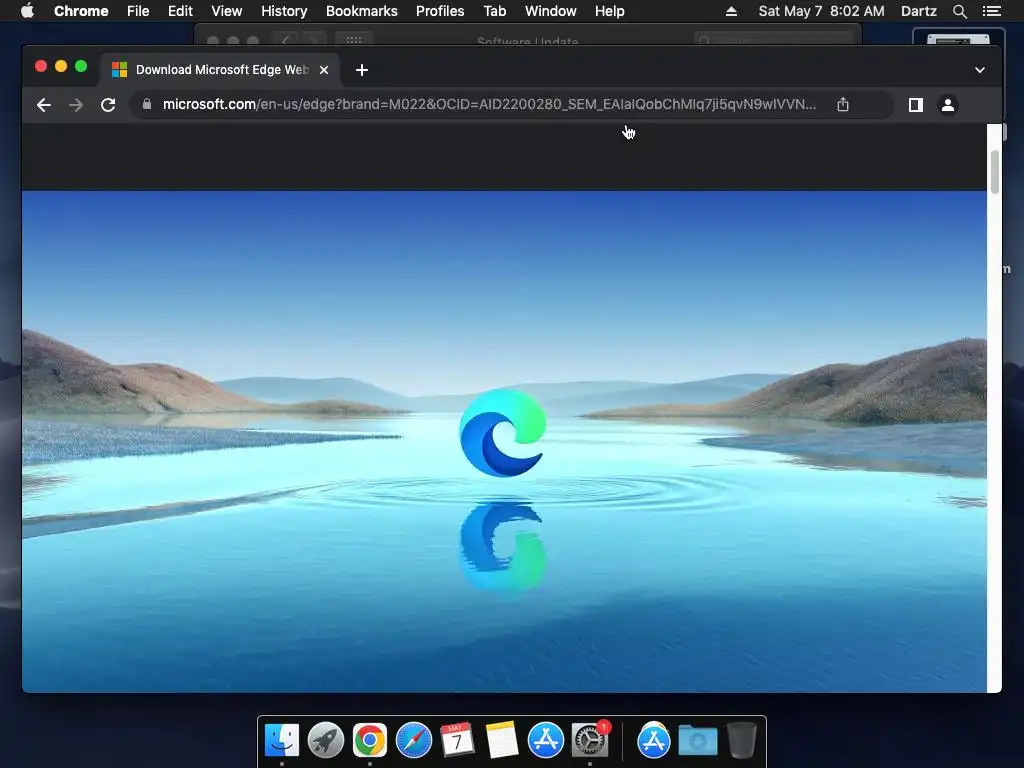Open Calendar from the Dock
The image size is (1024, 768).
click(x=457, y=741)
